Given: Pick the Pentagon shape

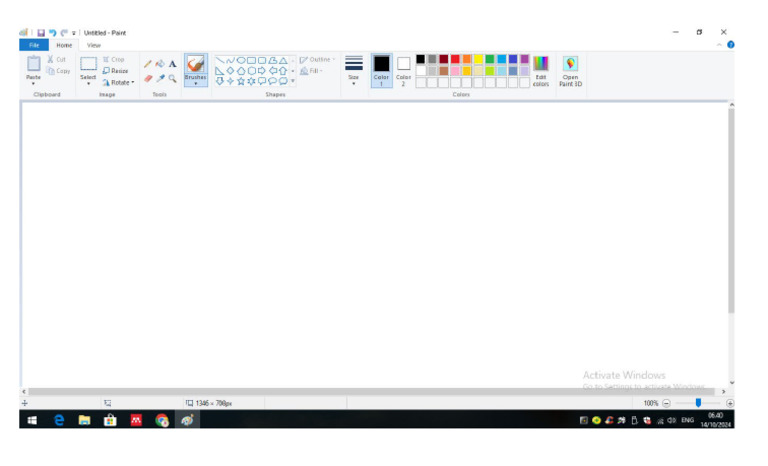Looking at the screenshot, I should pos(241,71).
